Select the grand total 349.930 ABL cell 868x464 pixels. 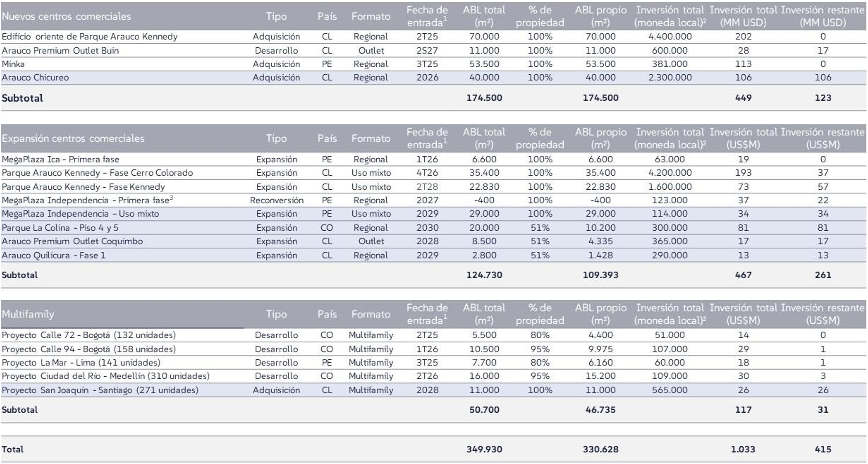pyautogui.click(x=483, y=449)
